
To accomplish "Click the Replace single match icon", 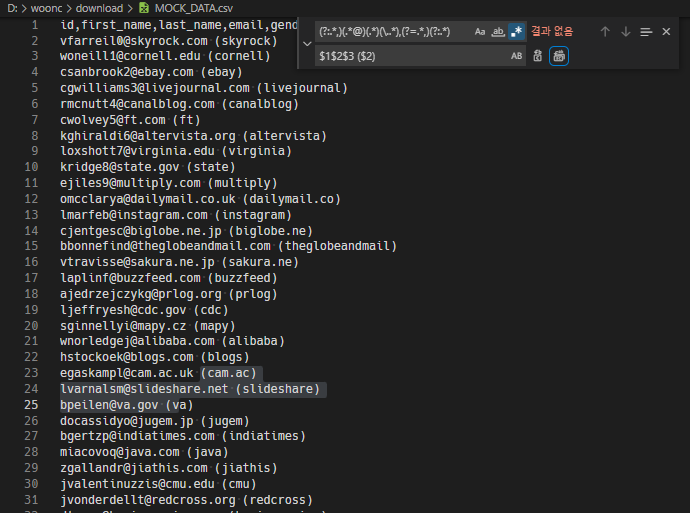I will [537, 56].
